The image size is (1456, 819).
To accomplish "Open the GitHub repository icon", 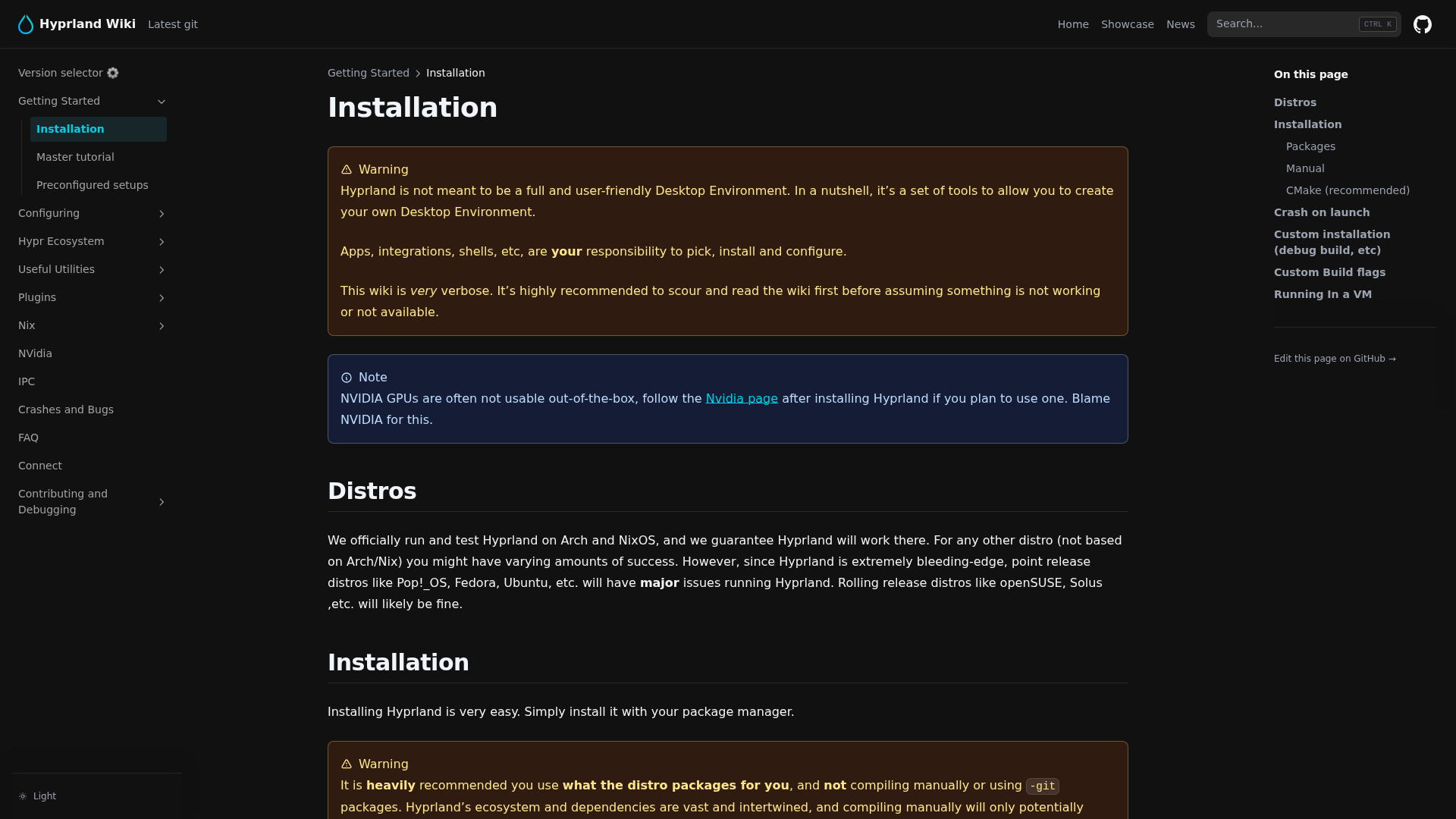I will [x=1423, y=24].
